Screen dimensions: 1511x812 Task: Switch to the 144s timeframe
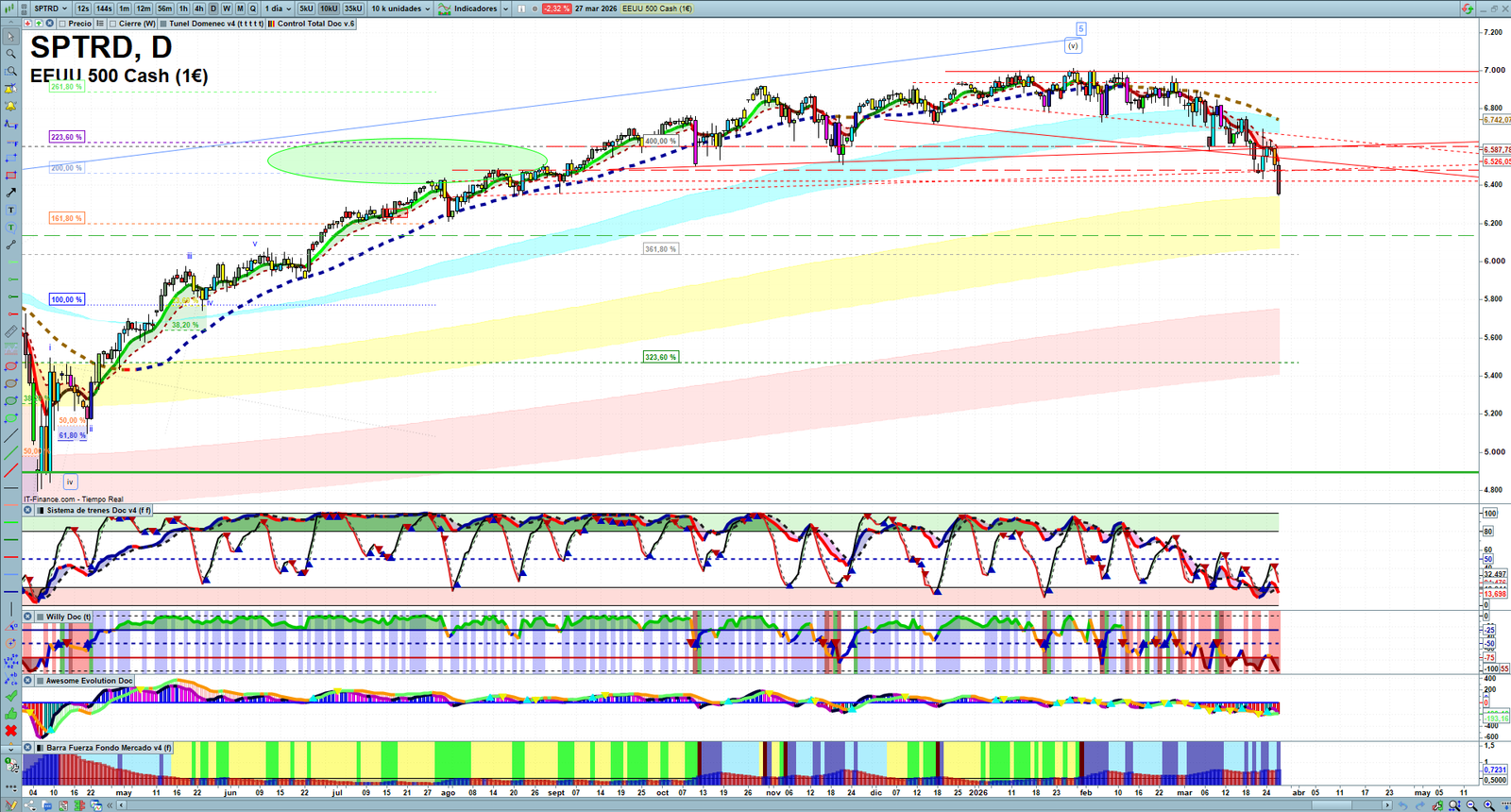coord(104,8)
